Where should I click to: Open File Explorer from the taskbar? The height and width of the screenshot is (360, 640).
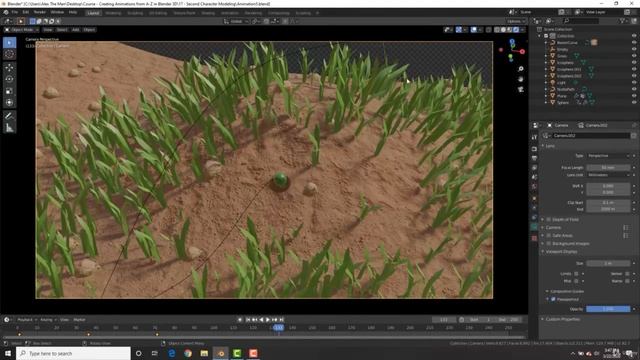204,353
